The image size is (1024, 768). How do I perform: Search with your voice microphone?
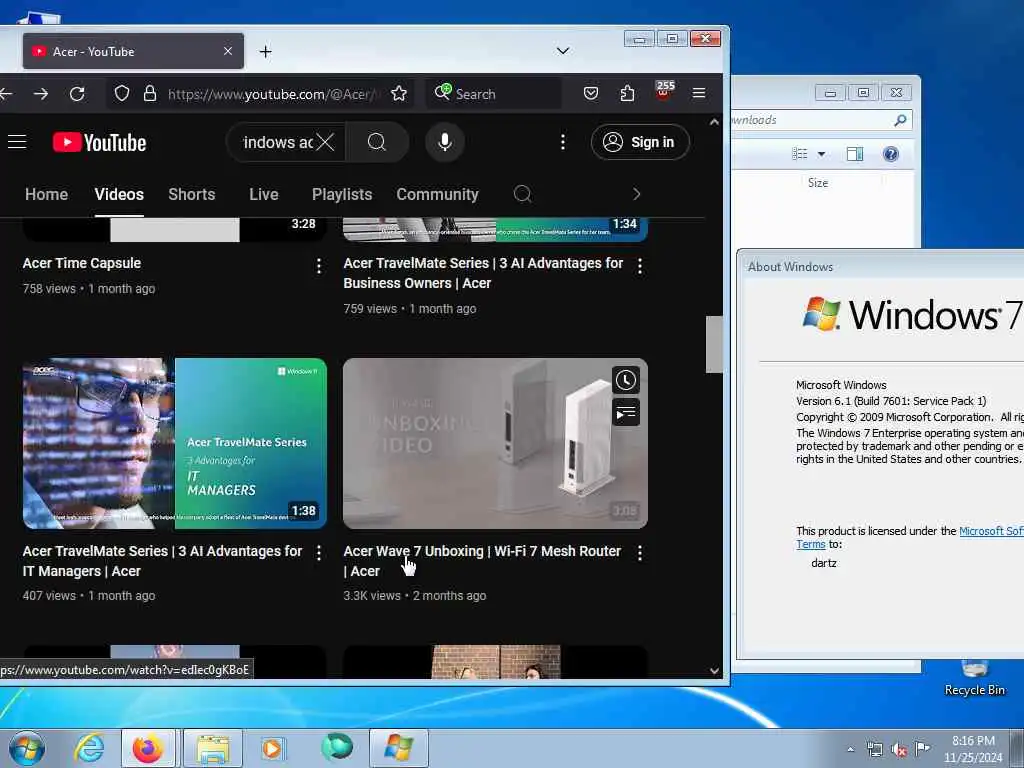[445, 142]
